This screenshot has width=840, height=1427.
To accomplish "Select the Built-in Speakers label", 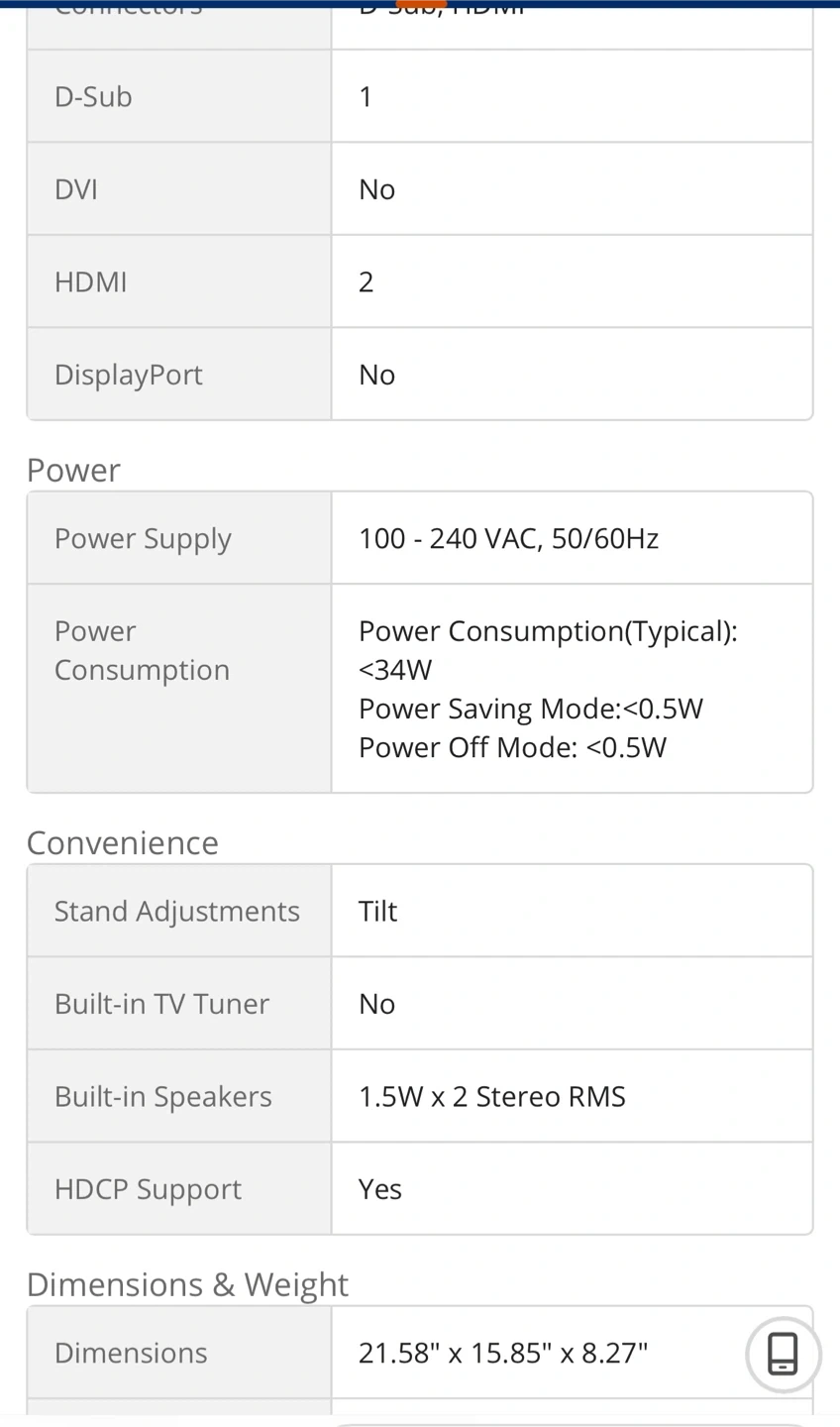I will pyautogui.click(x=163, y=1096).
